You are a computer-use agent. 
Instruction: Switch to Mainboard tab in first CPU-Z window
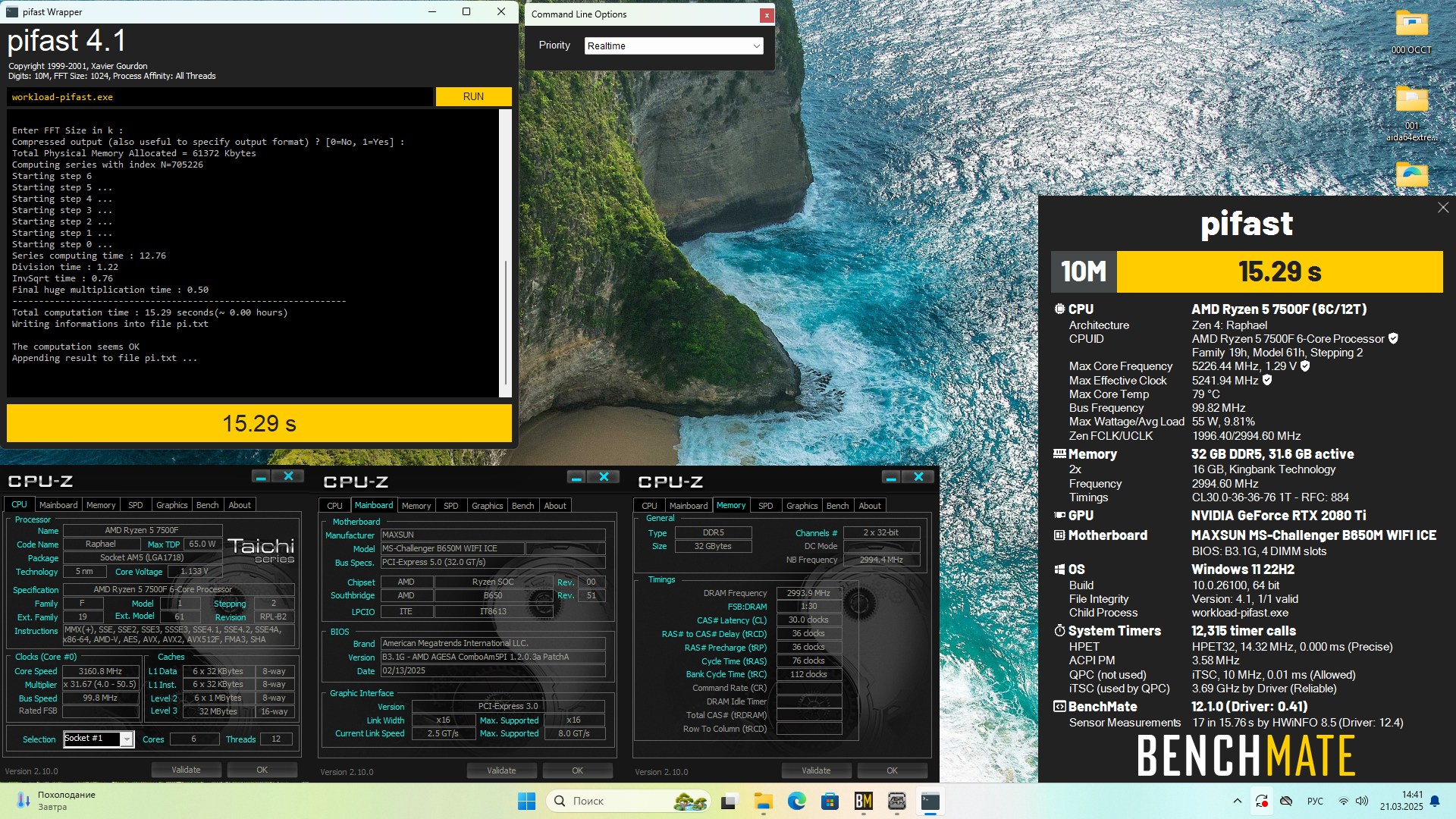[58, 505]
